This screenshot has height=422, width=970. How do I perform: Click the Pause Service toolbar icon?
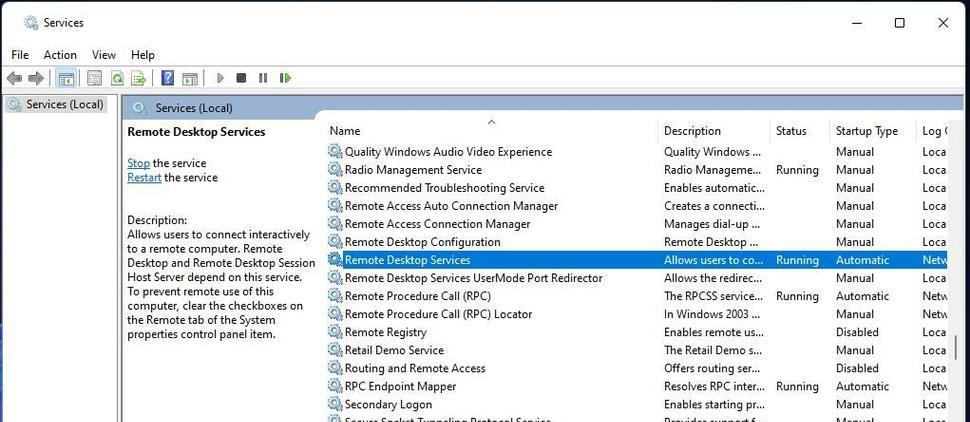(x=263, y=78)
